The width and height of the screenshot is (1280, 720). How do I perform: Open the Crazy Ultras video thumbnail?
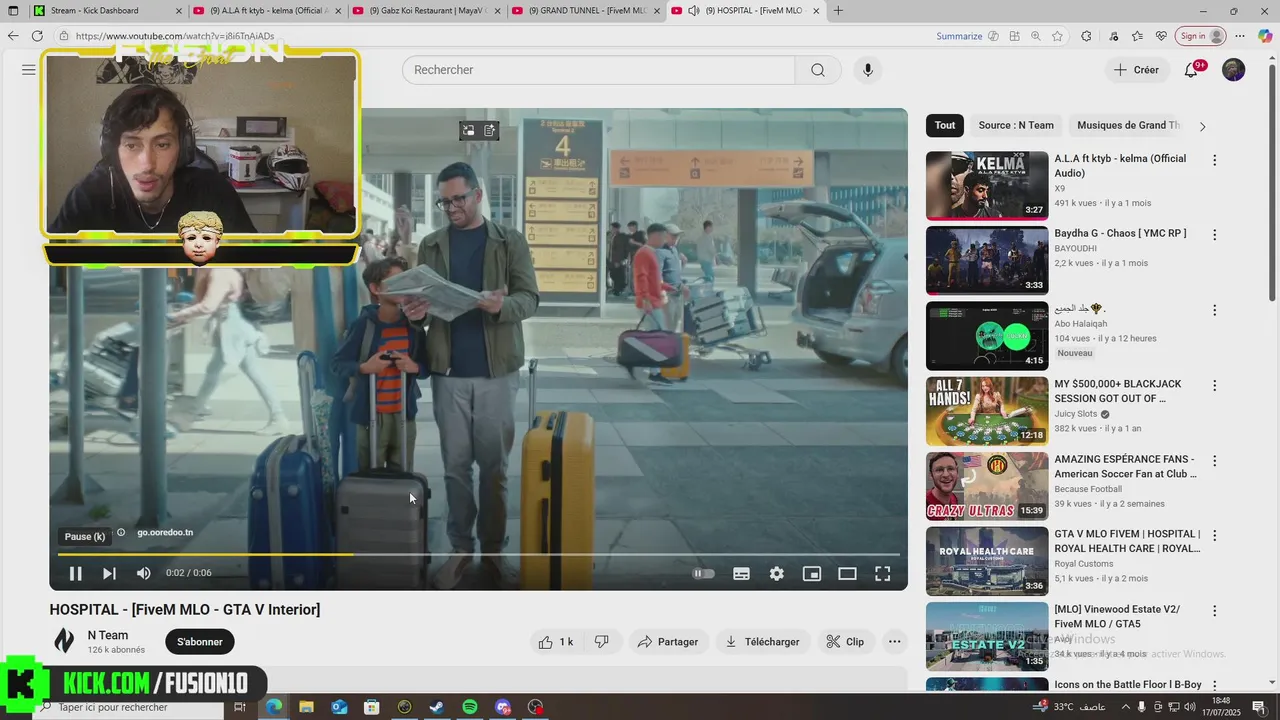tap(987, 486)
